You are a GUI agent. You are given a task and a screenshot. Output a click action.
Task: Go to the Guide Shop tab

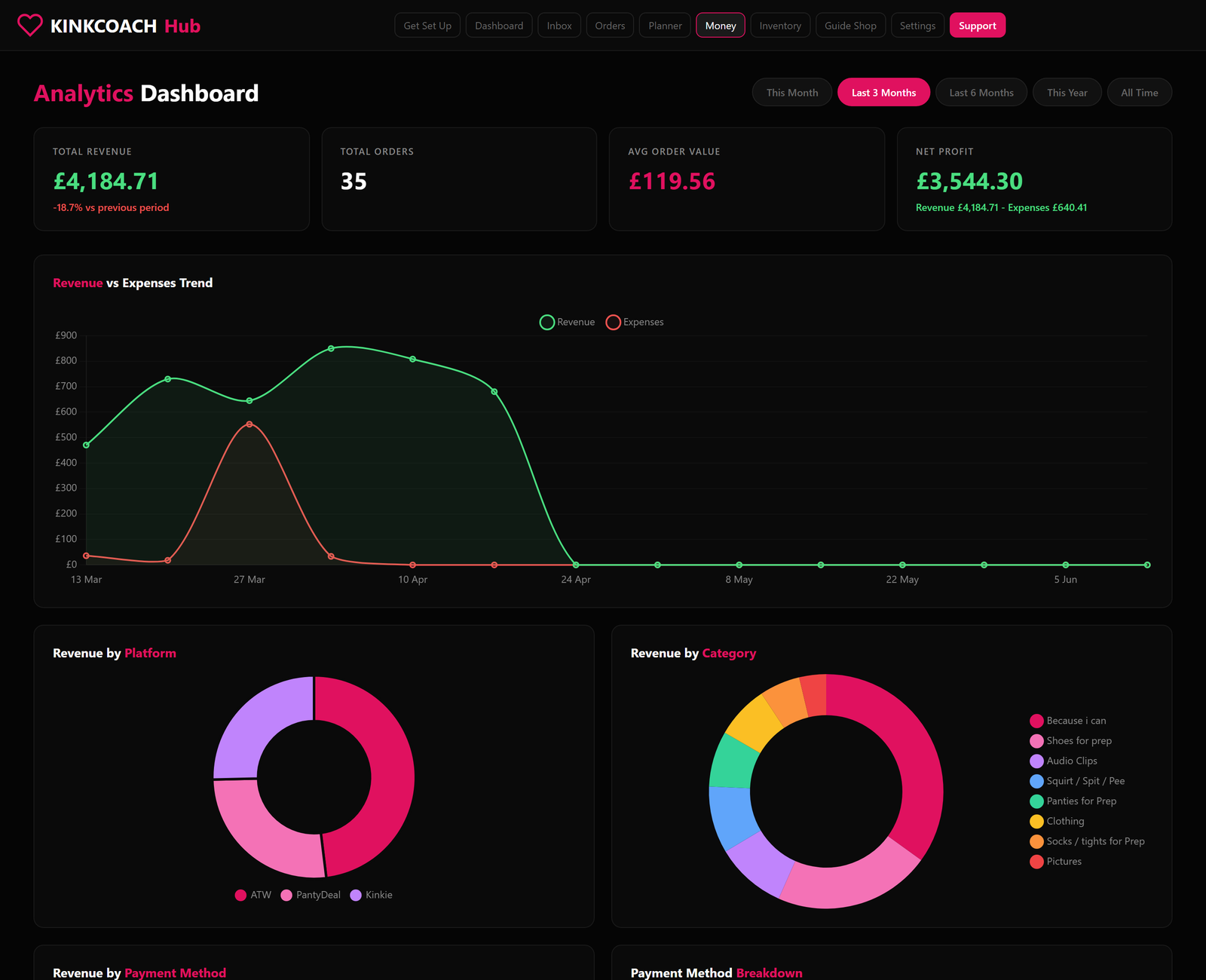pyautogui.click(x=850, y=26)
